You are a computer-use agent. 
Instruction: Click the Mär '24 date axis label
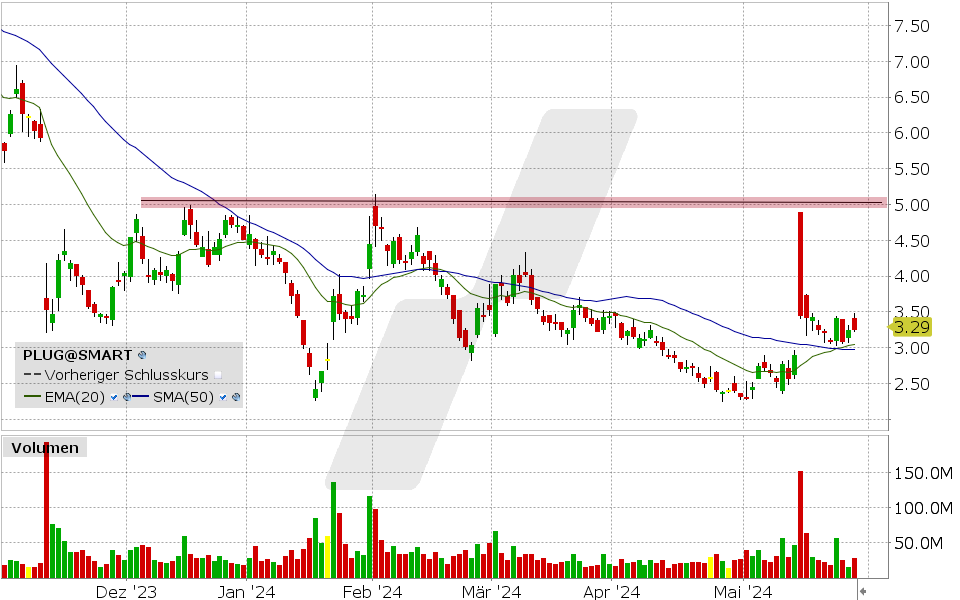click(x=492, y=591)
